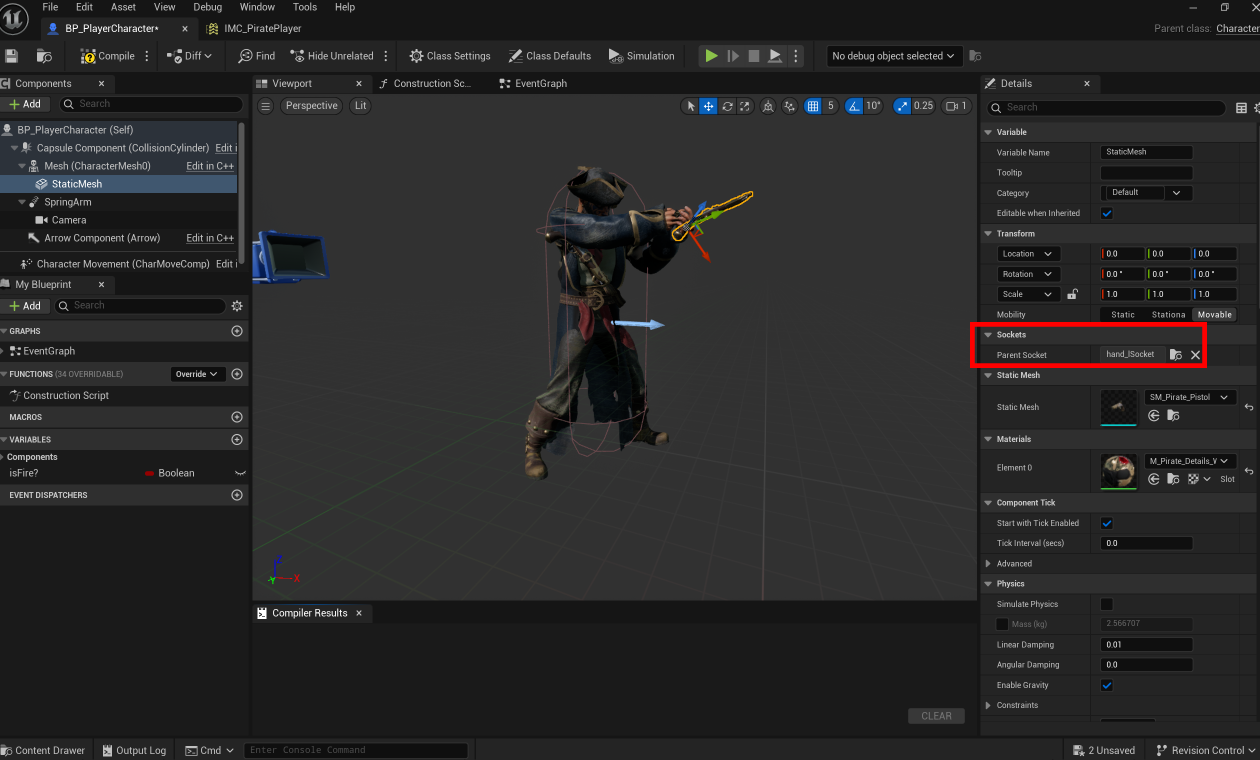The image size is (1260, 760).
Task: Open SM_Pirate_Pistol static mesh dropdown
Action: pyautogui.click(x=1191, y=398)
